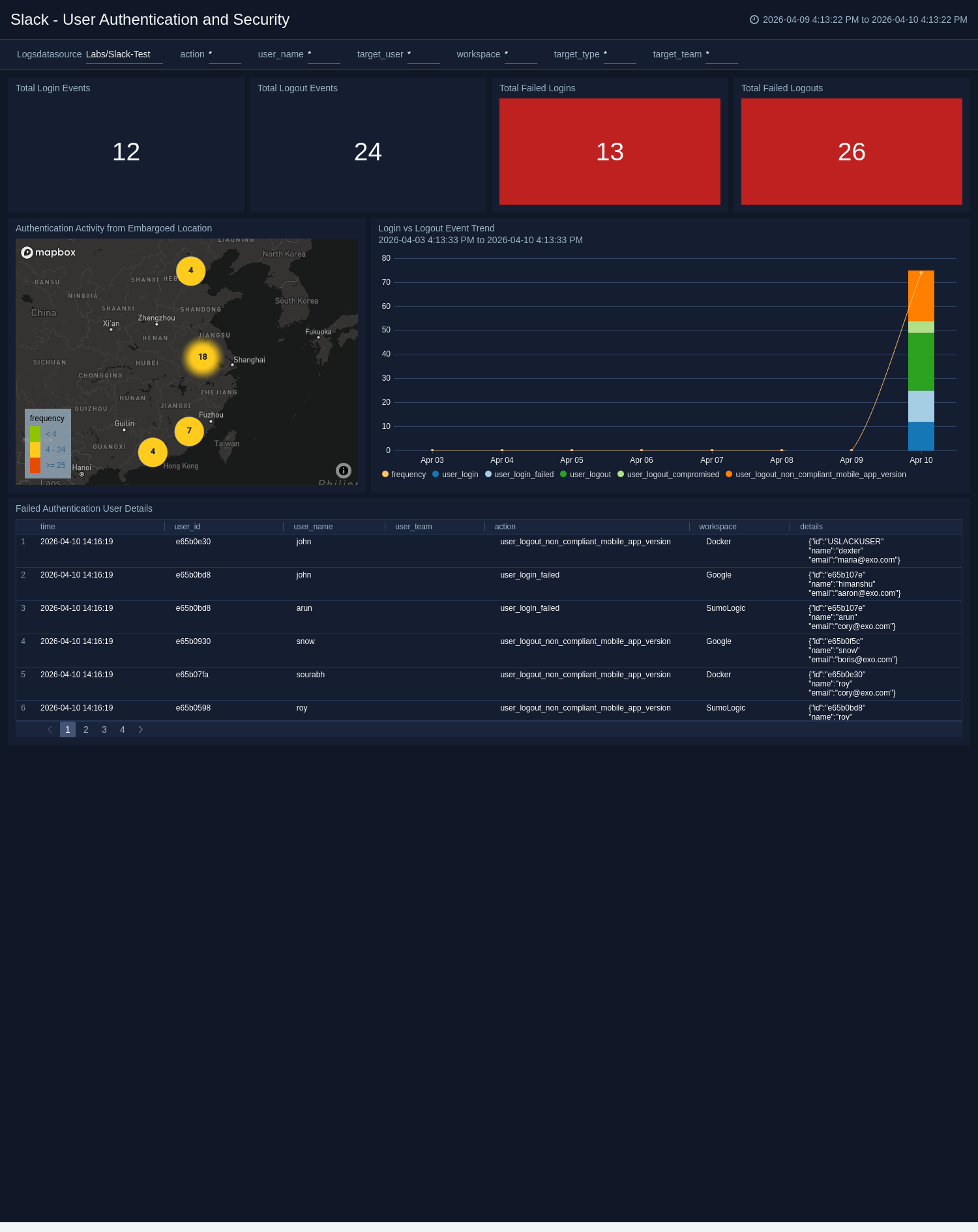Go to next page of table

(x=141, y=729)
